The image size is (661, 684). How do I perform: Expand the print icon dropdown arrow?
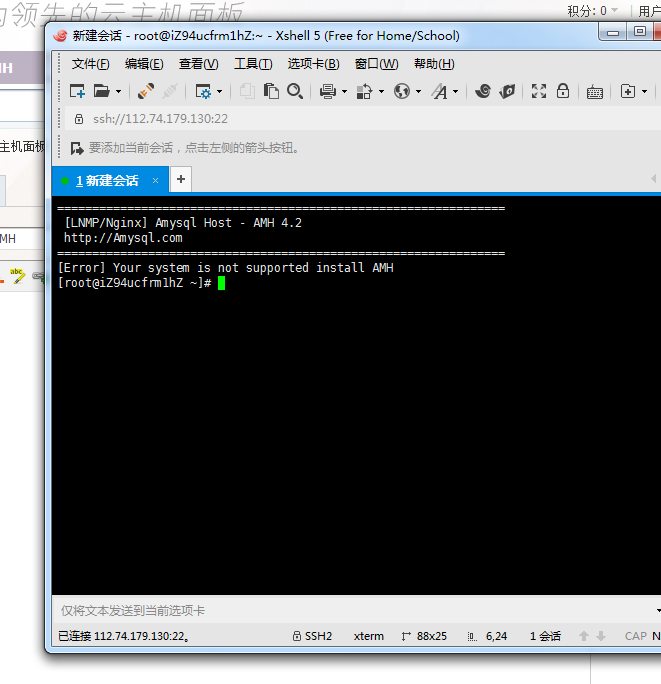tap(345, 92)
